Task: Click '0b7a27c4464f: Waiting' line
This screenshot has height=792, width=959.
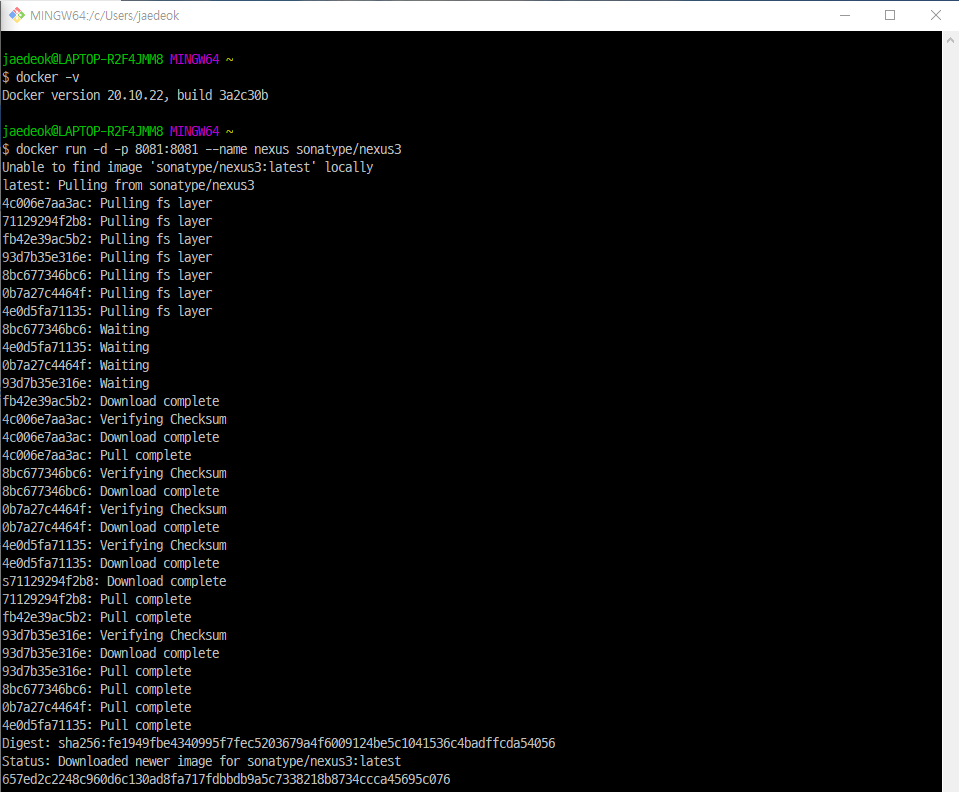Action: point(76,365)
